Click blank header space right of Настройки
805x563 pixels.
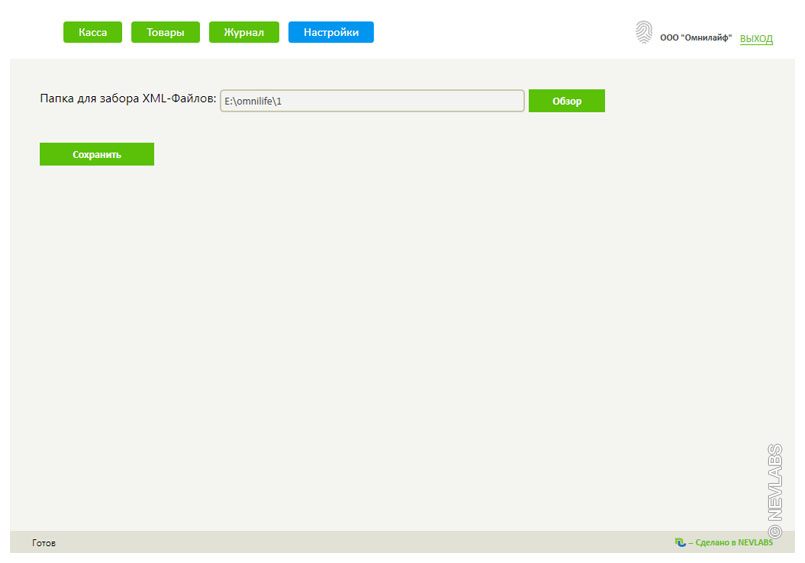point(500,32)
